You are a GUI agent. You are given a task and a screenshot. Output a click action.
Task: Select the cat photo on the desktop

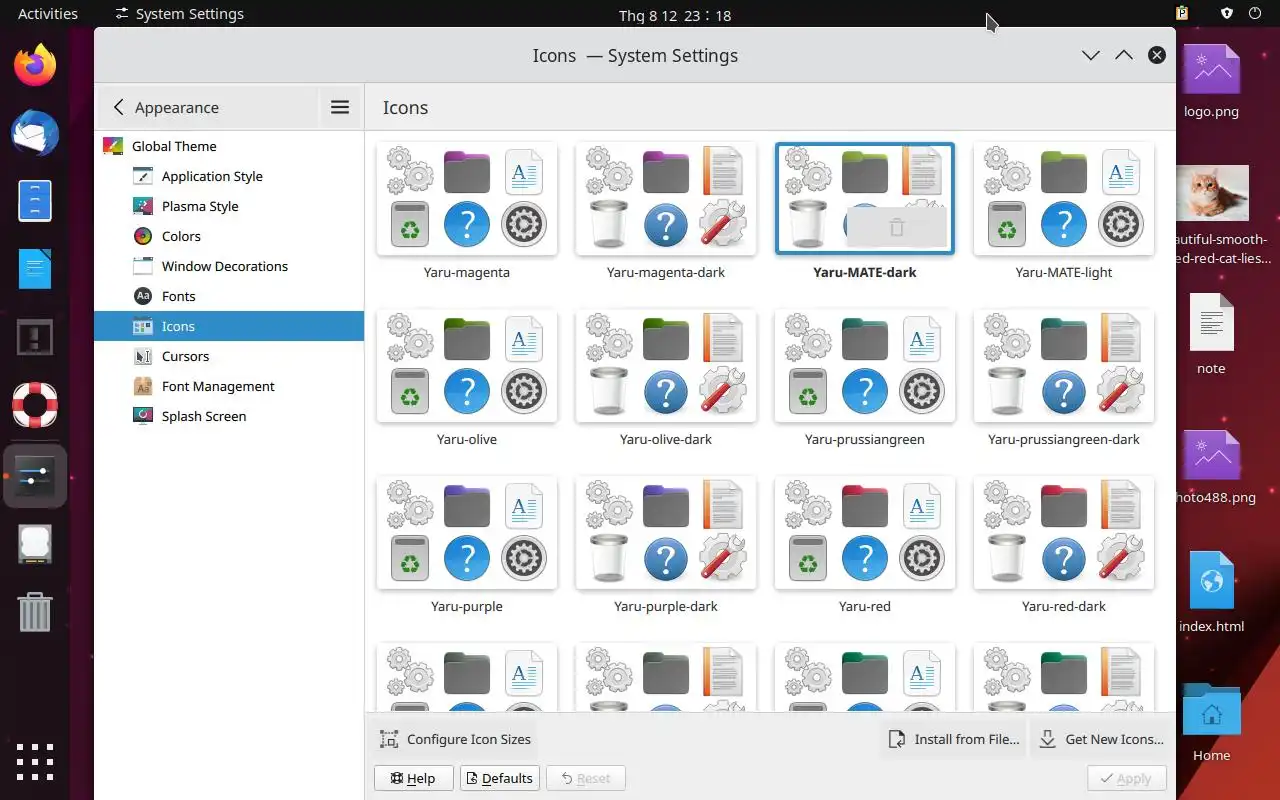(x=1211, y=215)
